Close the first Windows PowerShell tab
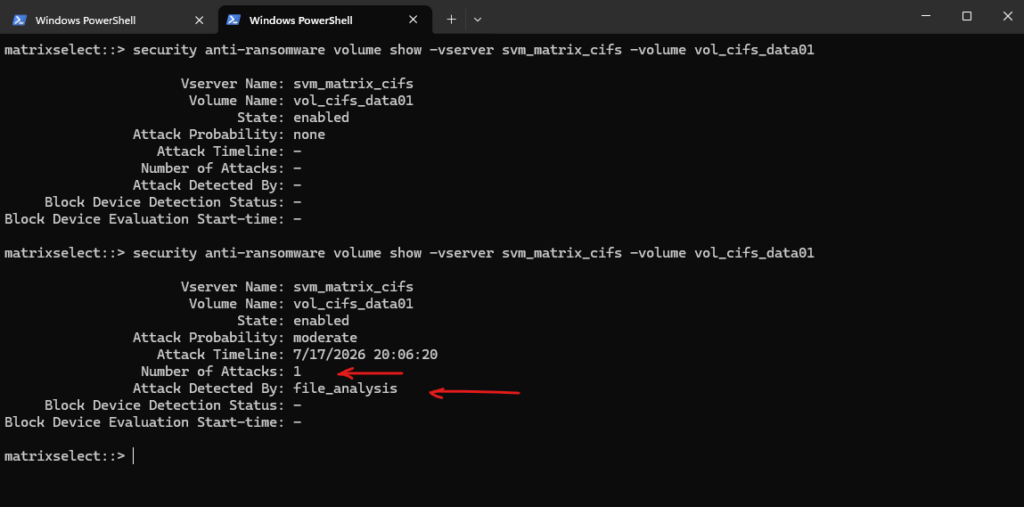The height and width of the screenshot is (507, 1024). tap(199, 20)
